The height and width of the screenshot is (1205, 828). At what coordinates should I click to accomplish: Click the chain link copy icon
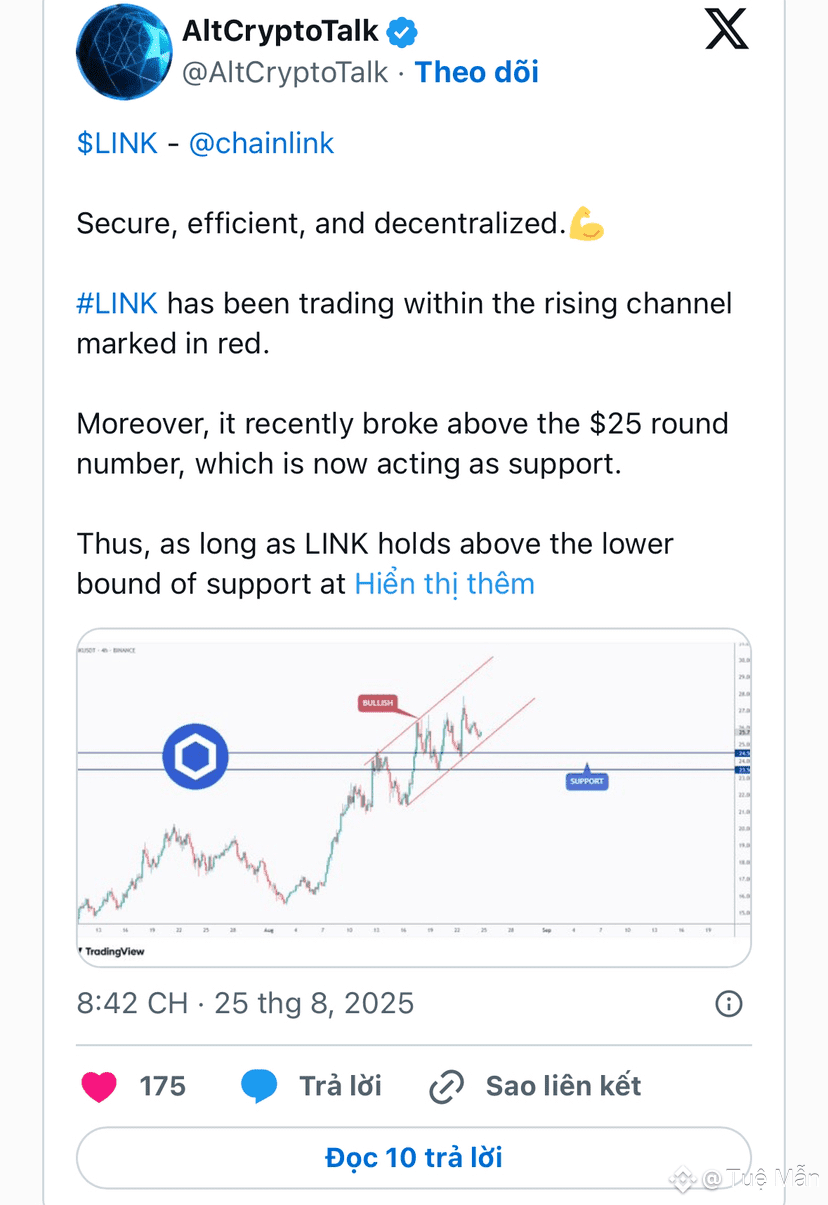point(446,1087)
